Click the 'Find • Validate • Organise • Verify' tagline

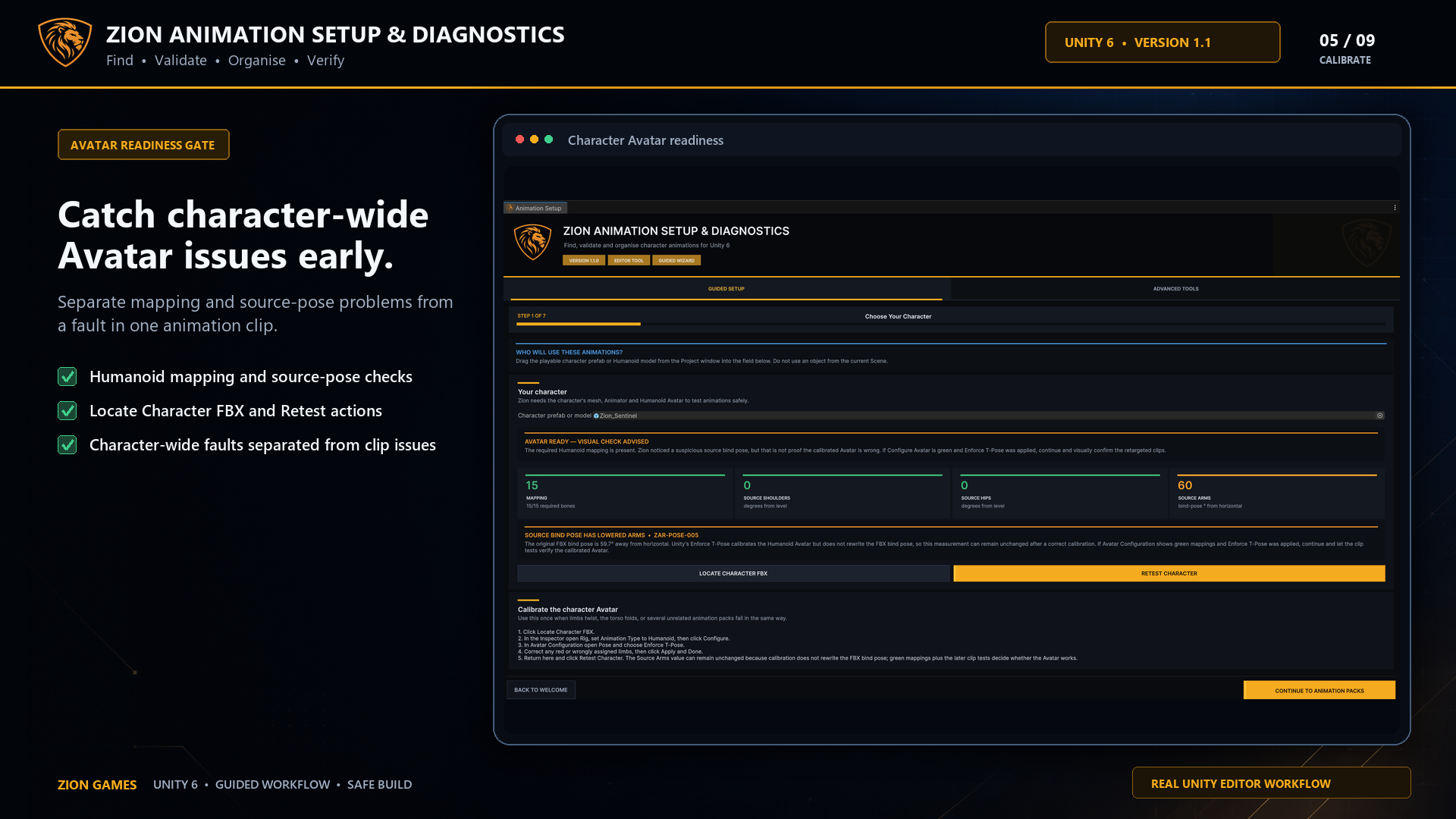pos(225,61)
